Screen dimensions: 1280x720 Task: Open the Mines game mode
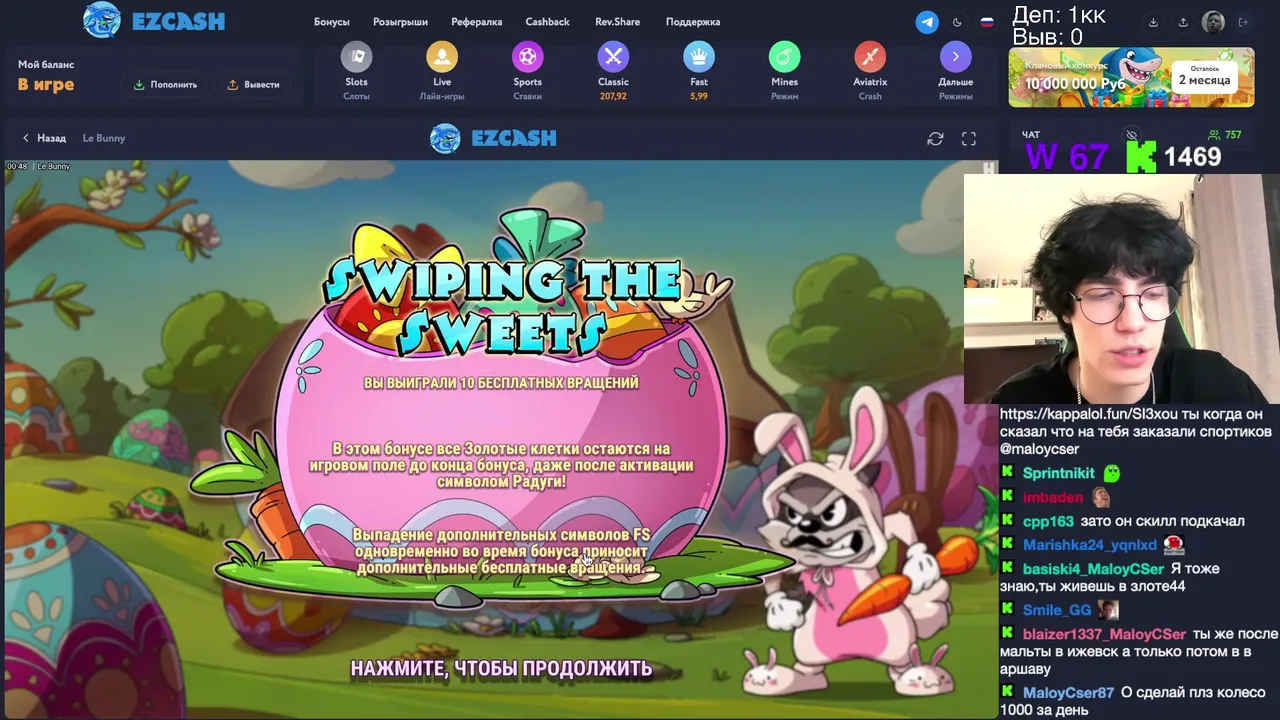pos(784,72)
